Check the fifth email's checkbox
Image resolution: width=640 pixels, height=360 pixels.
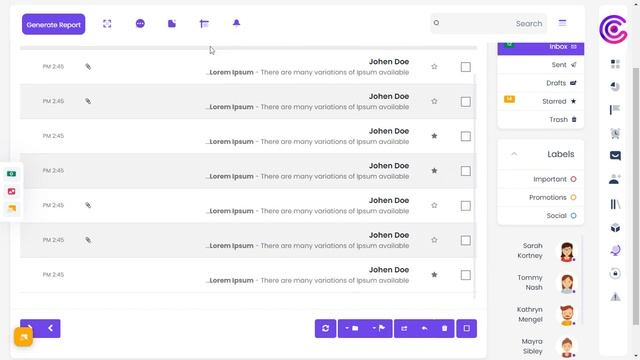(x=465, y=206)
